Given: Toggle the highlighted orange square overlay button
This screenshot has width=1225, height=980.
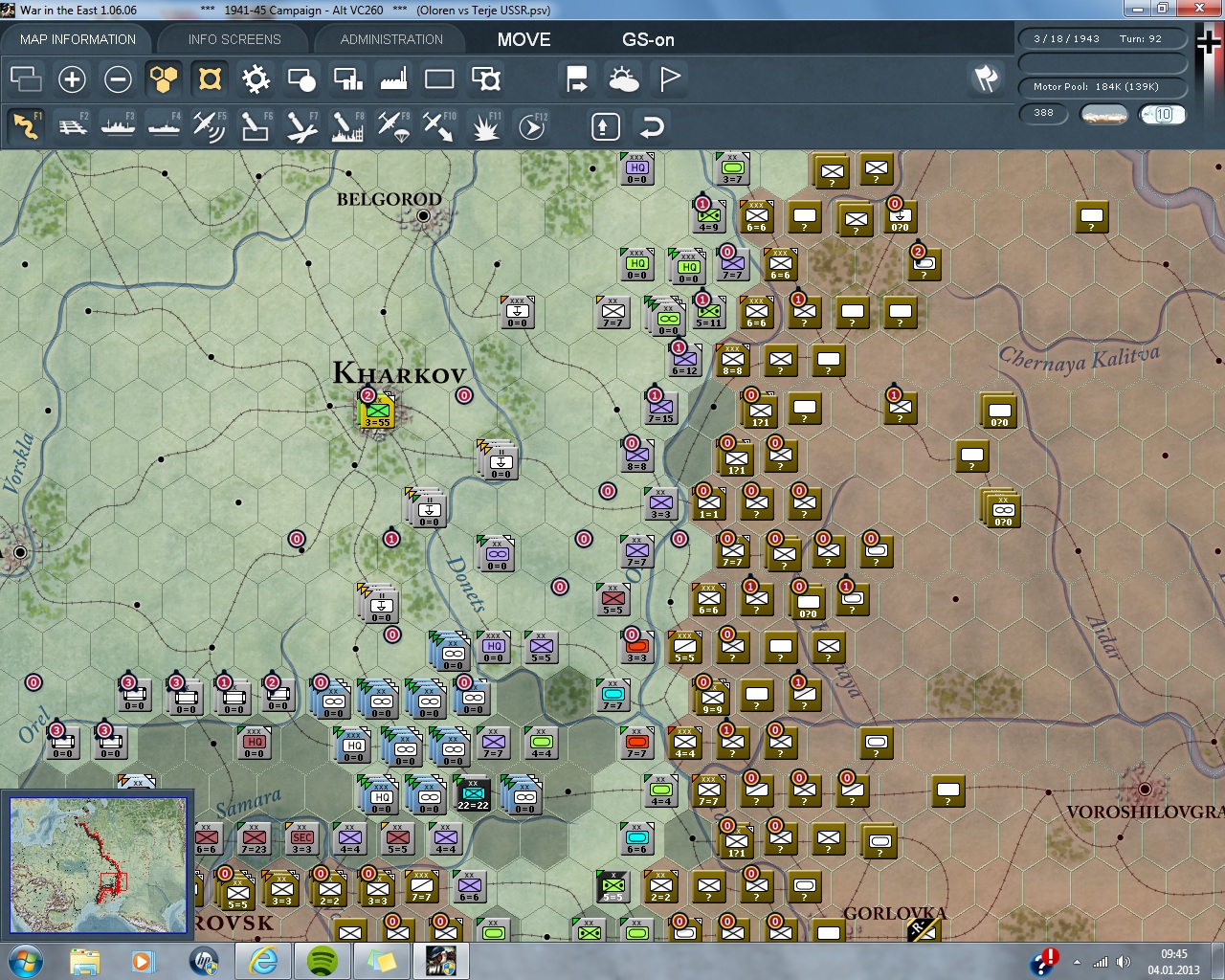Looking at the screenshot, I should coord(210,79).
